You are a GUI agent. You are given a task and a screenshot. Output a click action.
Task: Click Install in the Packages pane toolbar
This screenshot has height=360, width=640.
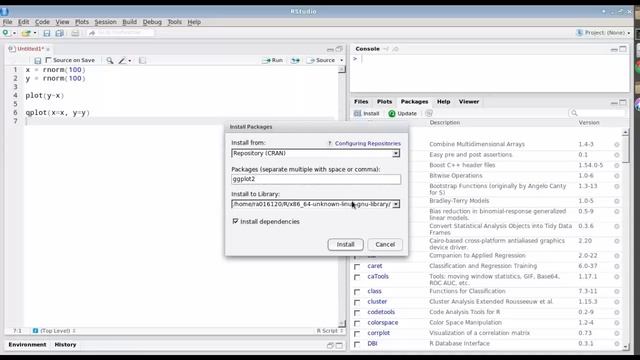(367, 113)
